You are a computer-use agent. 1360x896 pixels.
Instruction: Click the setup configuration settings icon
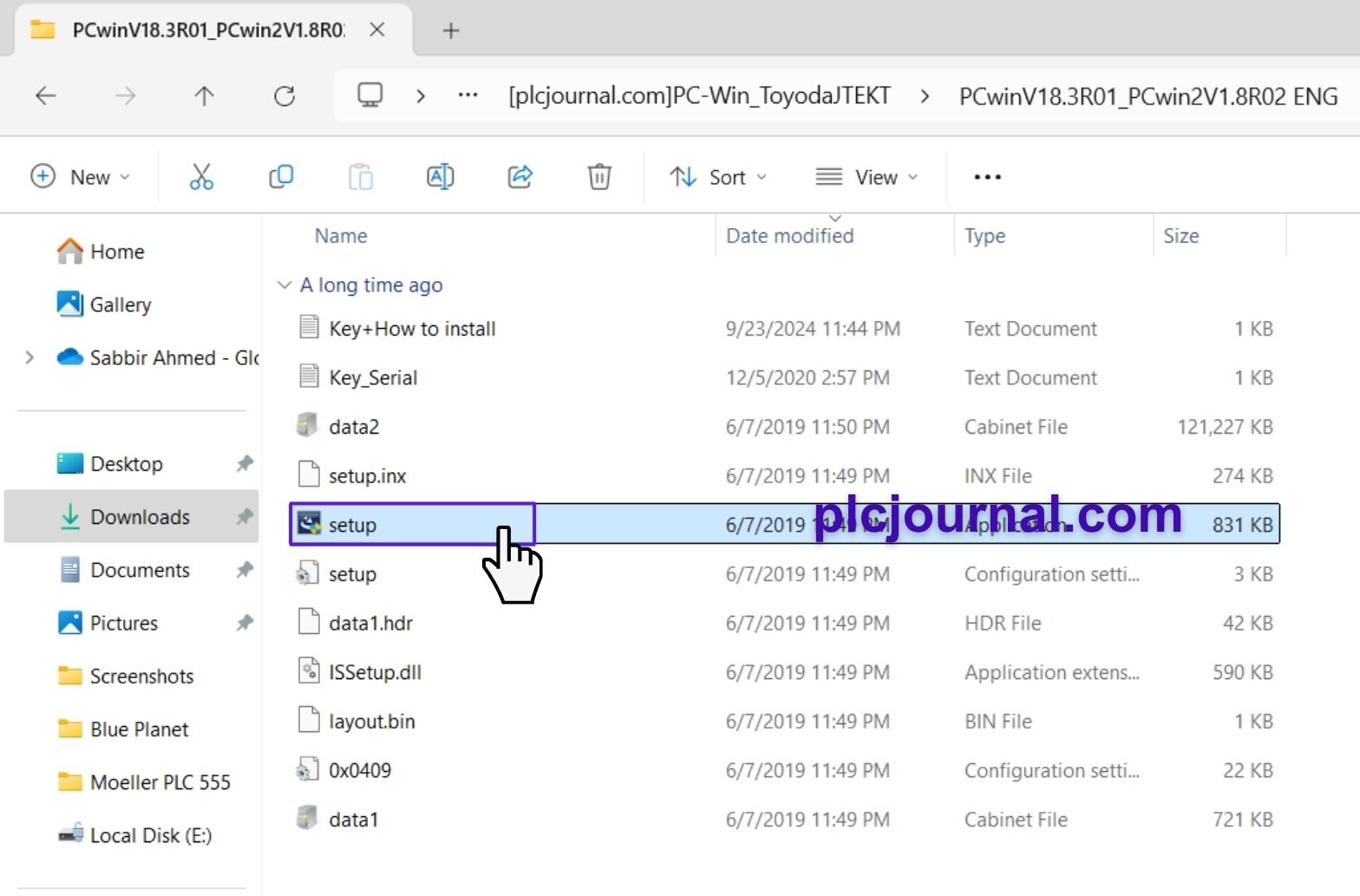point(307,572)
